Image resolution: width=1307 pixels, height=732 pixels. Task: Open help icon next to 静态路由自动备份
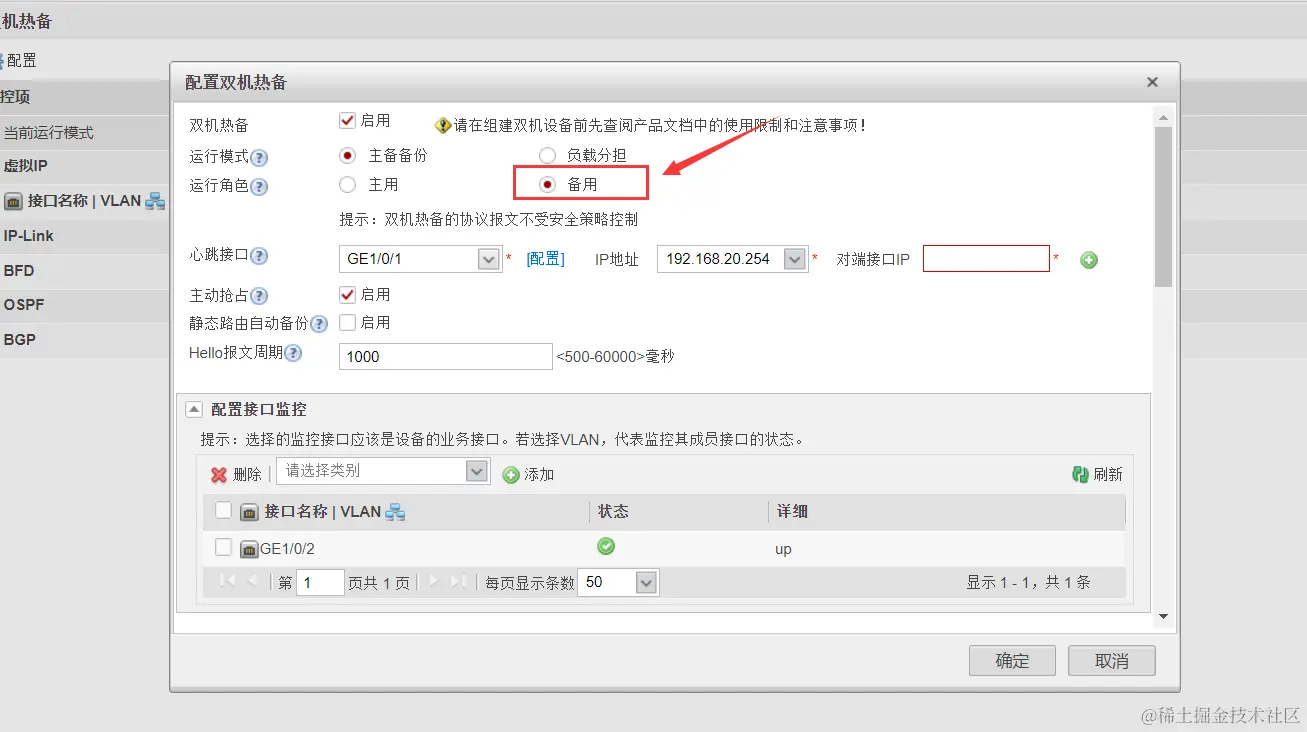(319, 324)
